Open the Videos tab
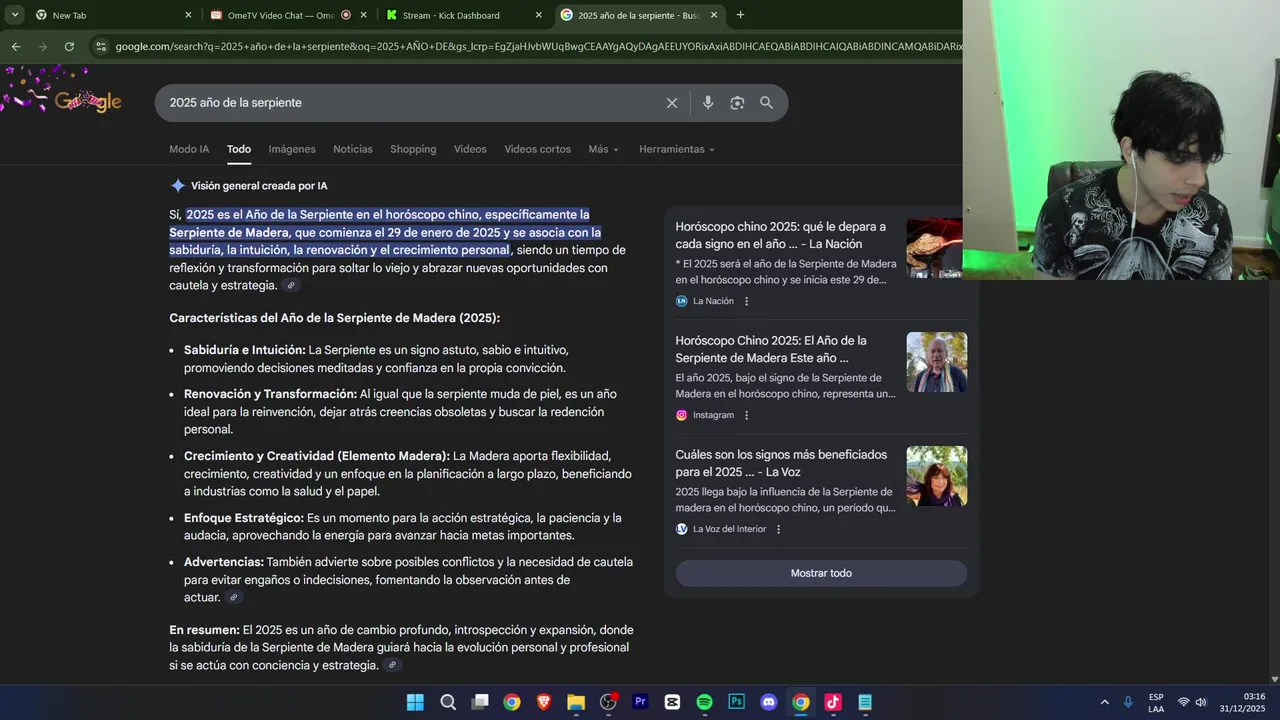This screenshot has width=1280, height=720. (x=470, y=149)
